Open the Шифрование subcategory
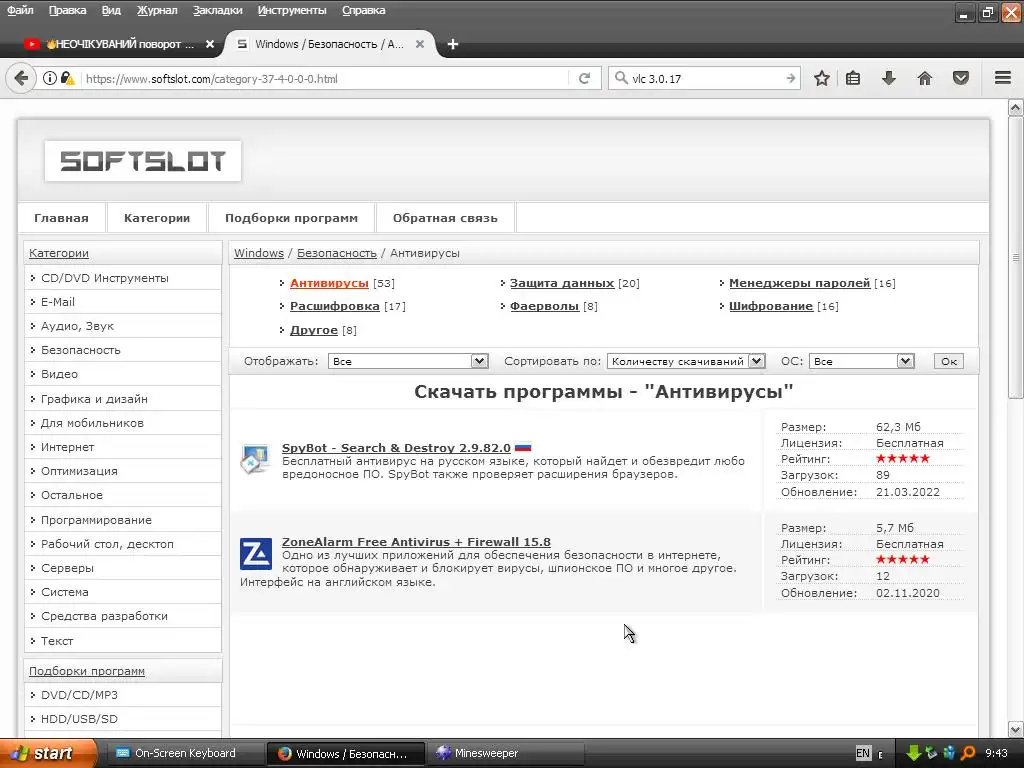1024x768 pixels. (771, 306)
